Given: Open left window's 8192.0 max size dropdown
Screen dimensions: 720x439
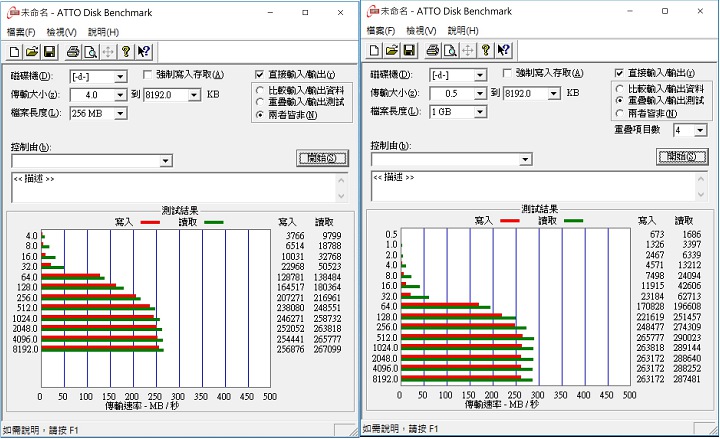Looking at the screenshot, I should coord(194,95).
